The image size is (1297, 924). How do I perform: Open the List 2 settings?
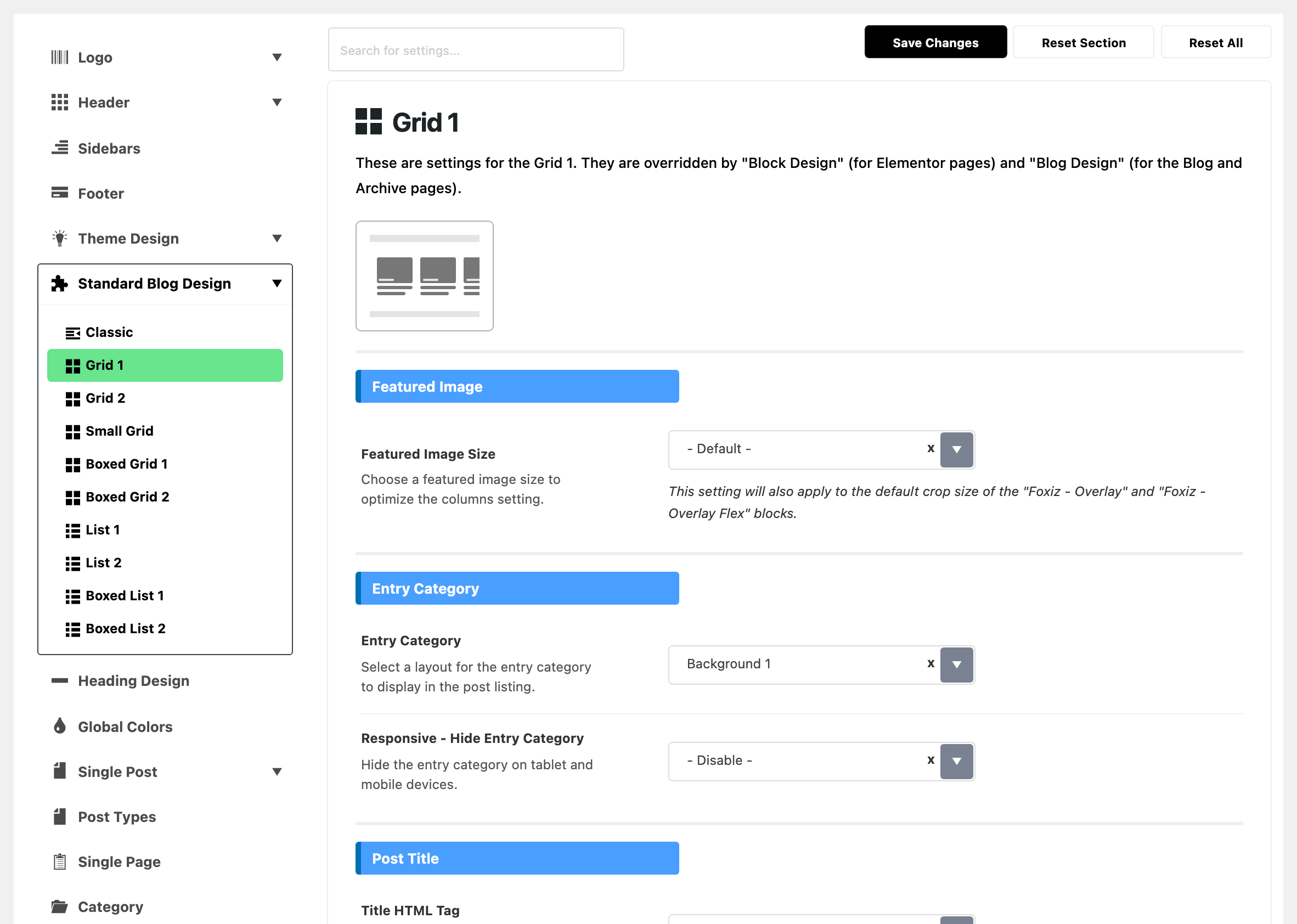coord(165,563)
